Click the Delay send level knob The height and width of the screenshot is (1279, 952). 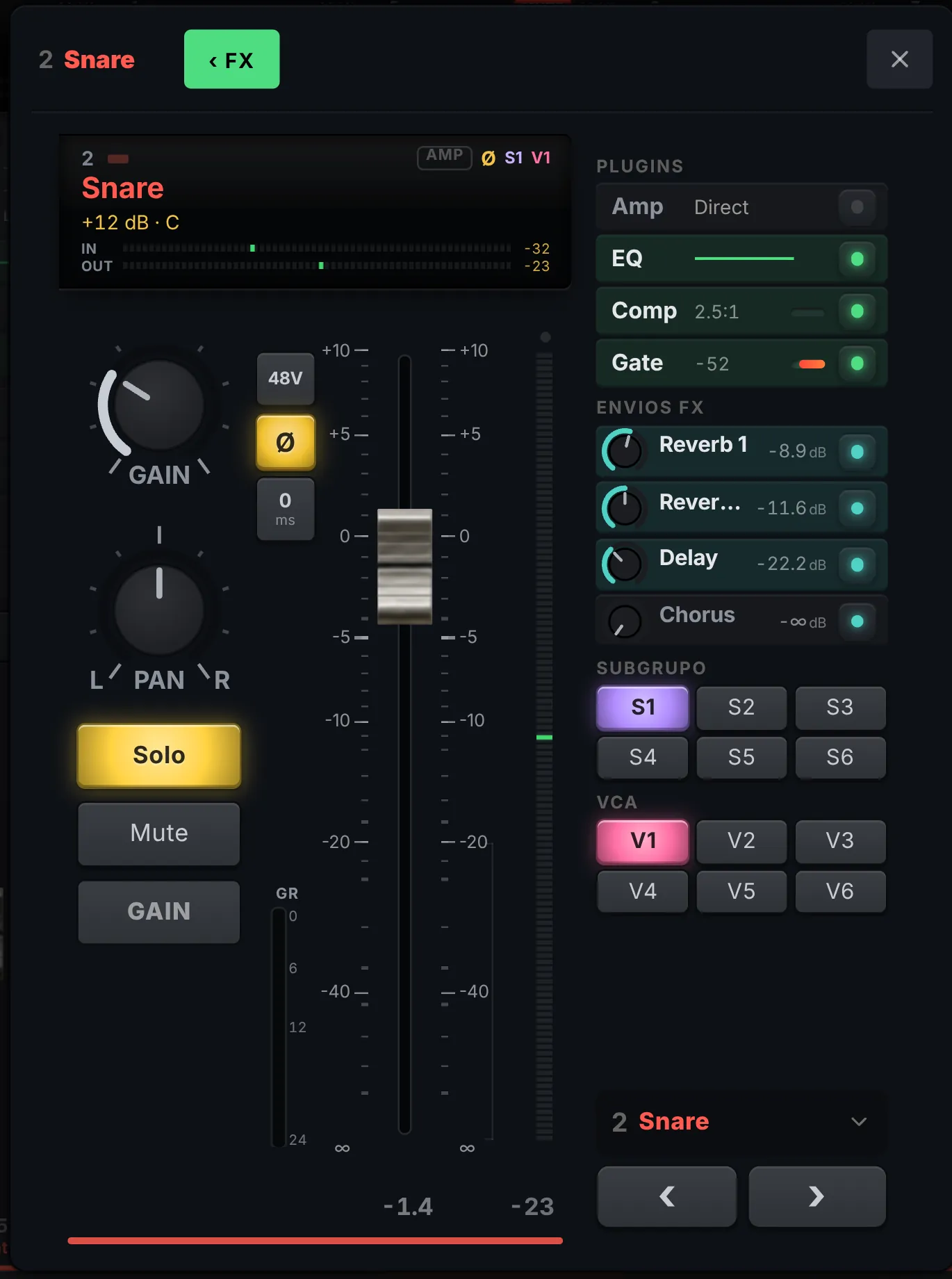(623, 564)
